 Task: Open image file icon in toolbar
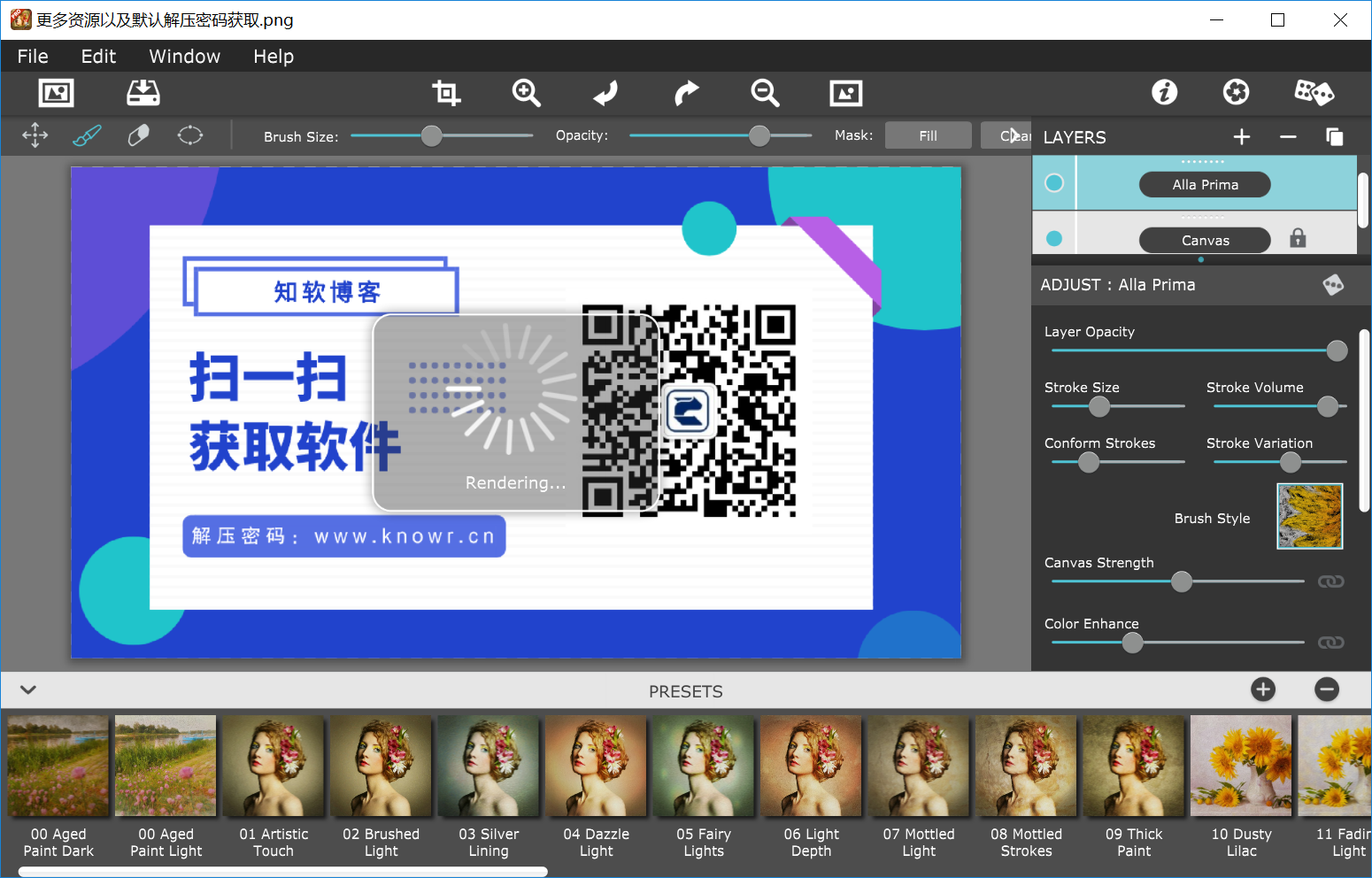click(57, 93)
